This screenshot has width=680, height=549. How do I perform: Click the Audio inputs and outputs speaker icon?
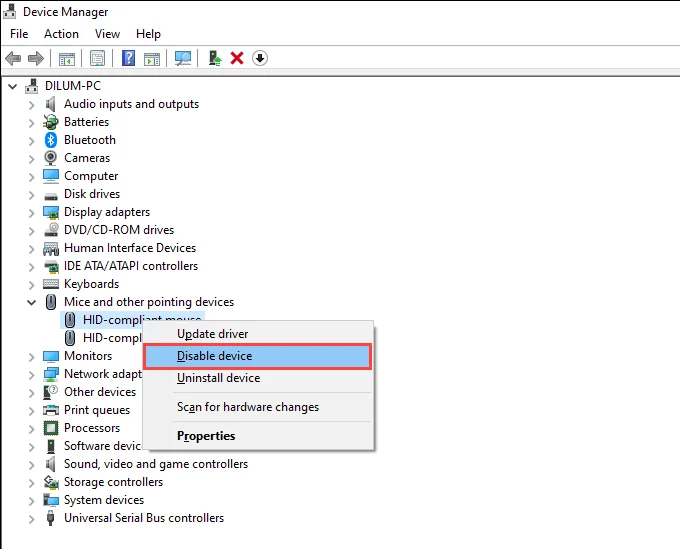(x=51, y=104)
